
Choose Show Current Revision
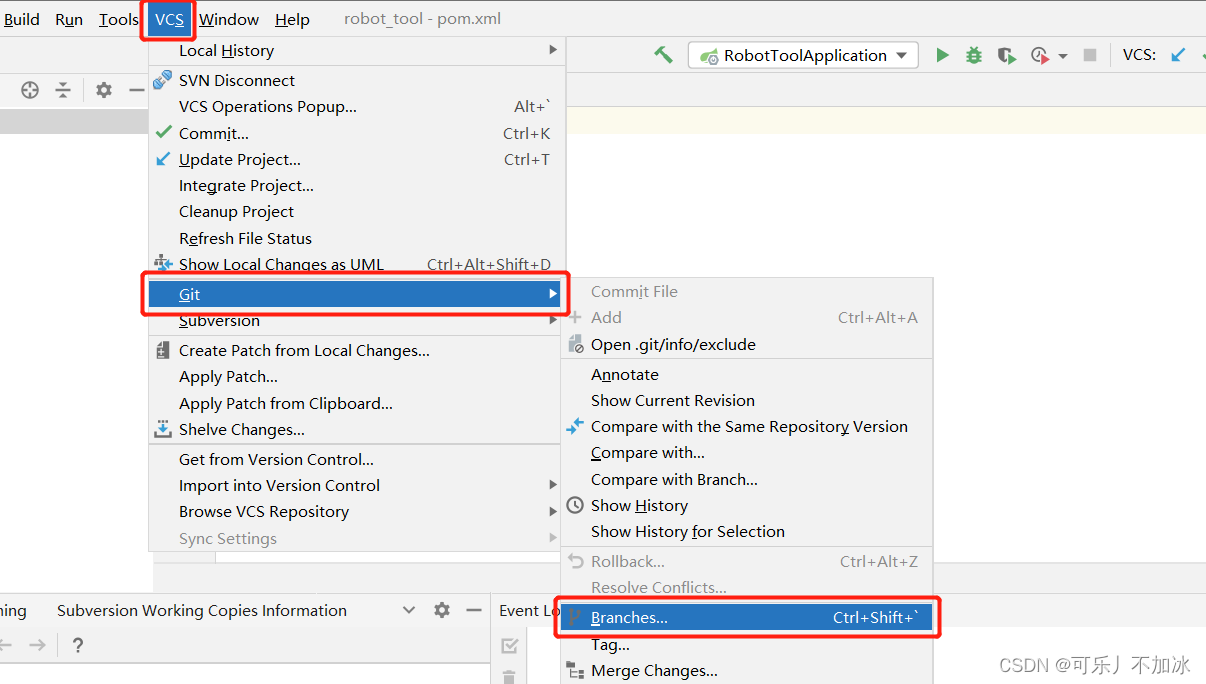click(747, 400)
